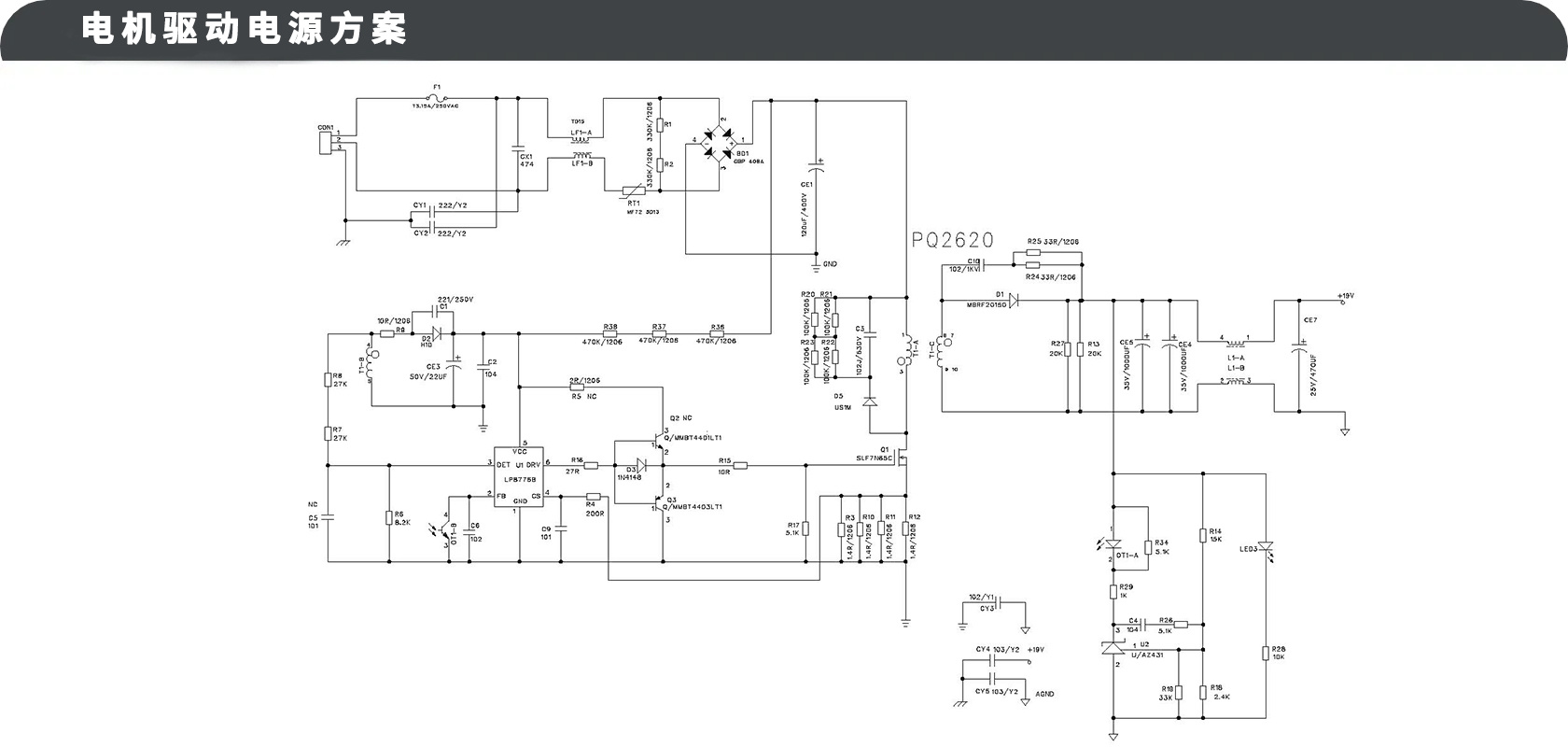This screenshot has width=1568, height=747.
Task: Click the 电机驱动电源方案 title text
Action: pos(244,29)
